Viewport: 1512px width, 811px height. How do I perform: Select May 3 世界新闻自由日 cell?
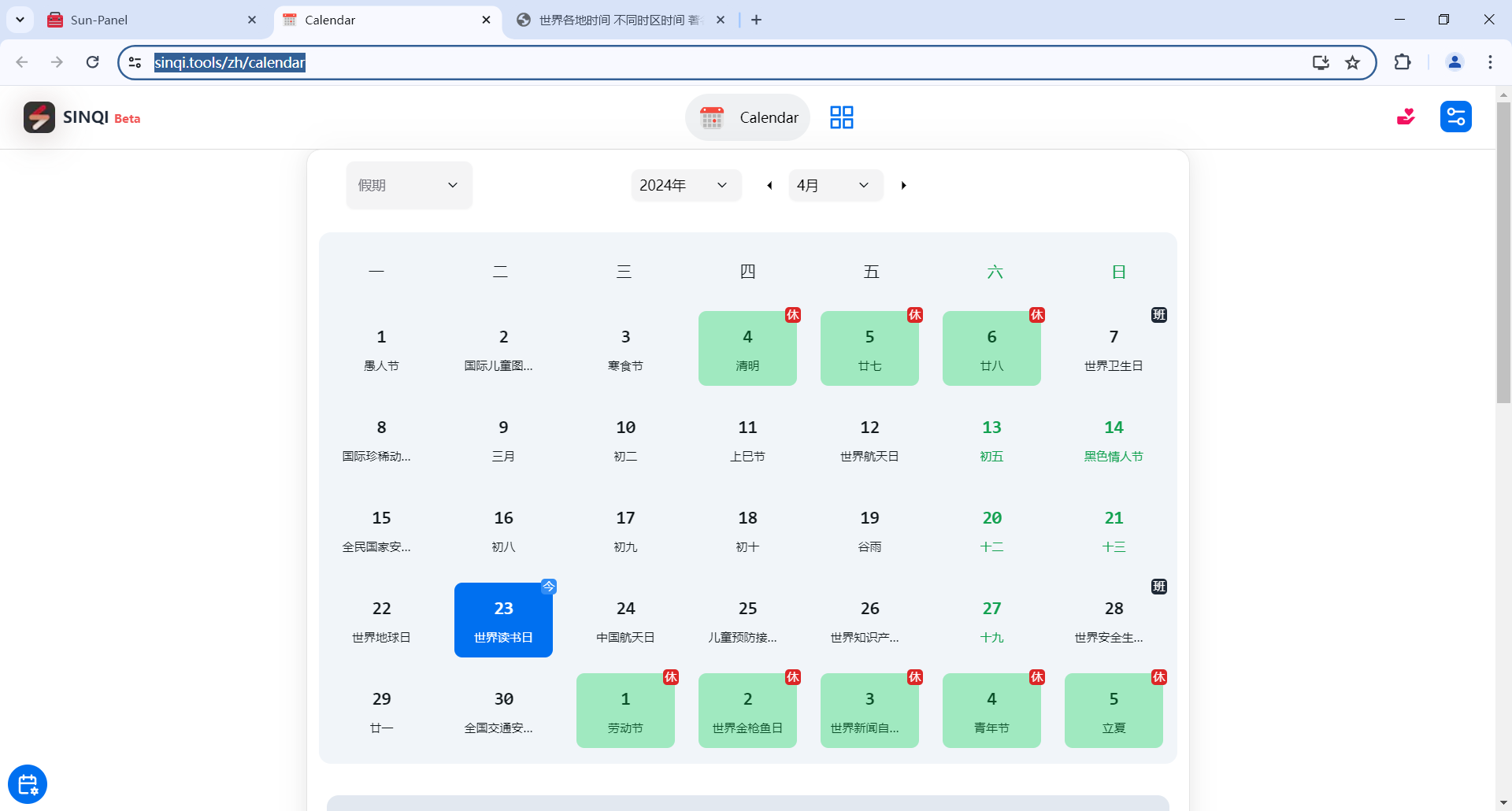[x=869, y=711]
